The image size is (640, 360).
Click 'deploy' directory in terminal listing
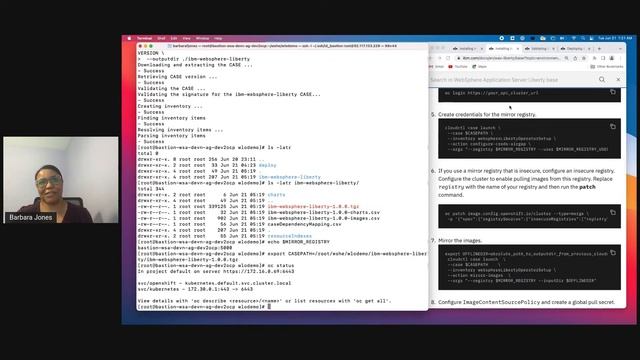pyautogui.click(x=267, y=165)
